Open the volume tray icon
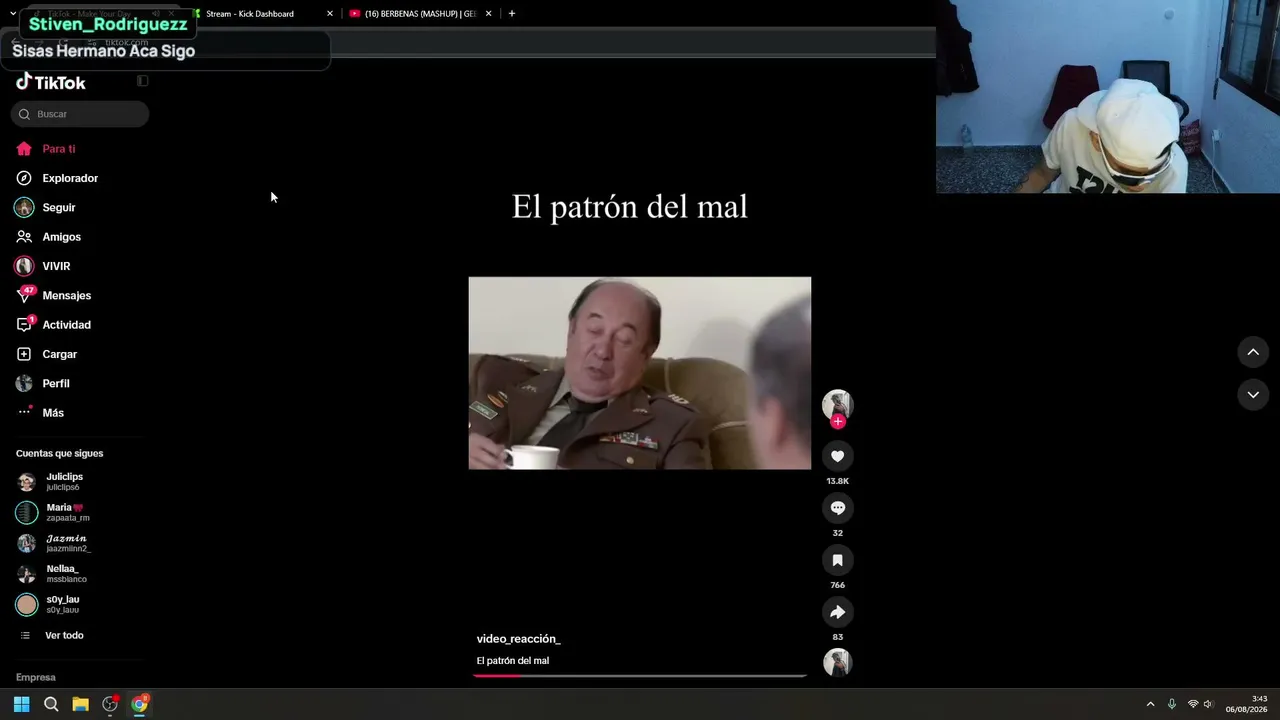Screen dimensions: 1280x720 [x=1208, y=704]
